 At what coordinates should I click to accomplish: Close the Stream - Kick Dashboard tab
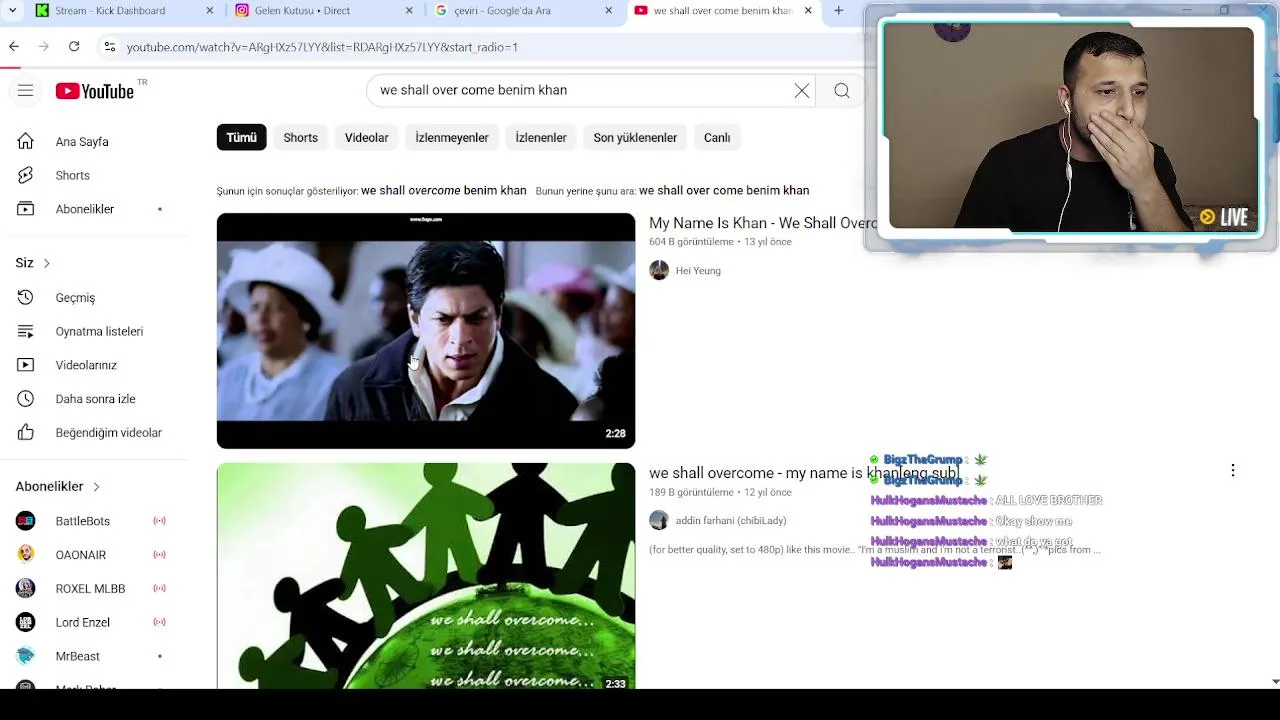click(x=209, y=11)
